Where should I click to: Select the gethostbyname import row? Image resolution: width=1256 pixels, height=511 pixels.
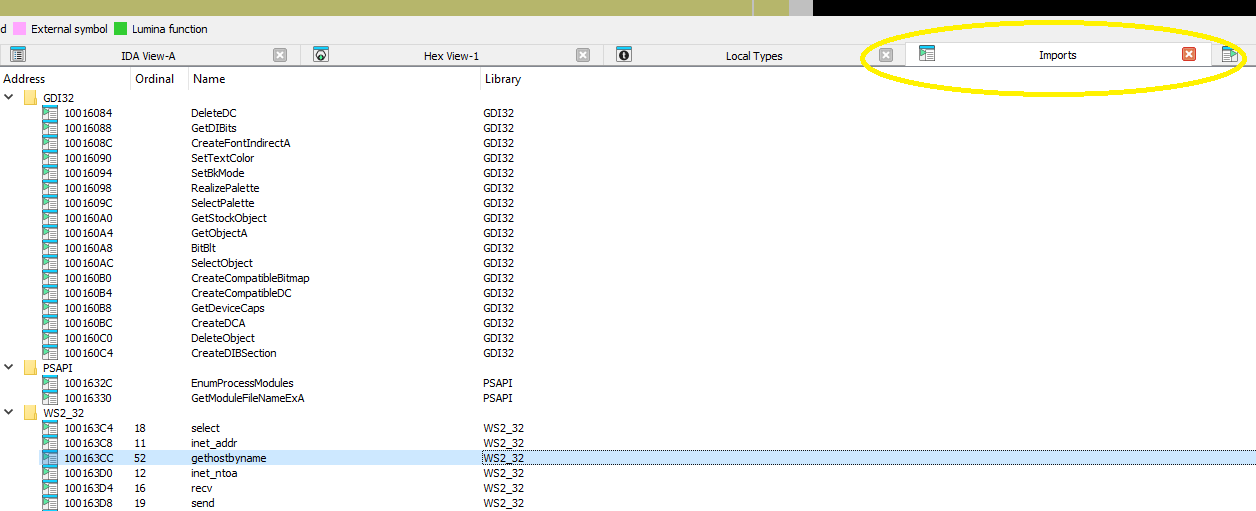pos(228,458)
